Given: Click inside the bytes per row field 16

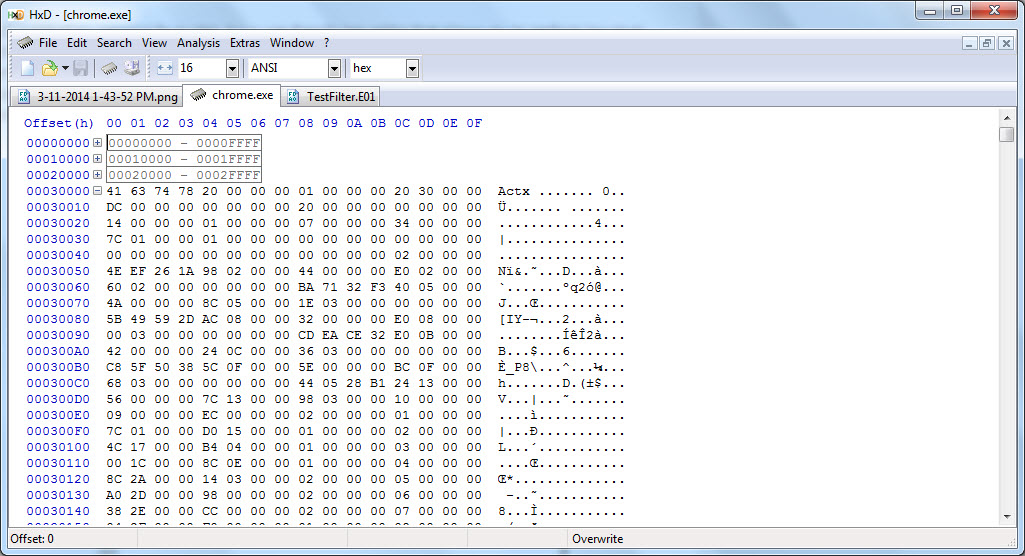Looking at the screenshot, I should pos(201,68).
